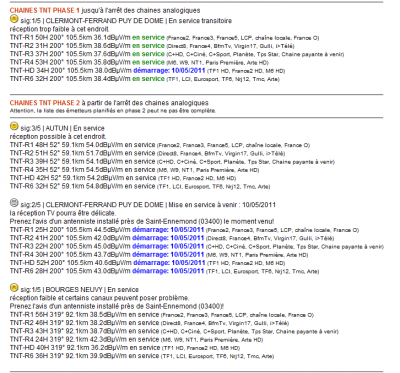Click the BOURGES TNT-R6 36H row

pyautogui.click(x=142, y=356)
